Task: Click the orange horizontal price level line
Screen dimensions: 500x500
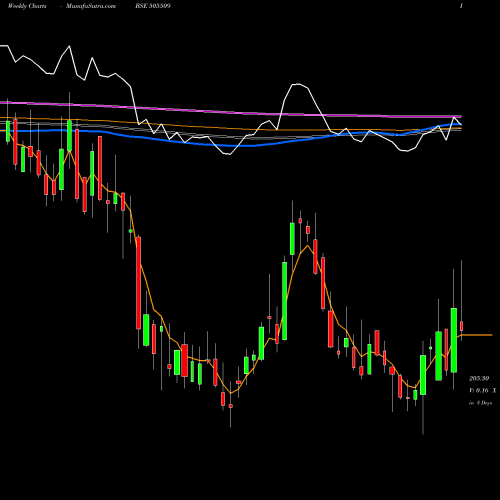Action: click(477, 335)
